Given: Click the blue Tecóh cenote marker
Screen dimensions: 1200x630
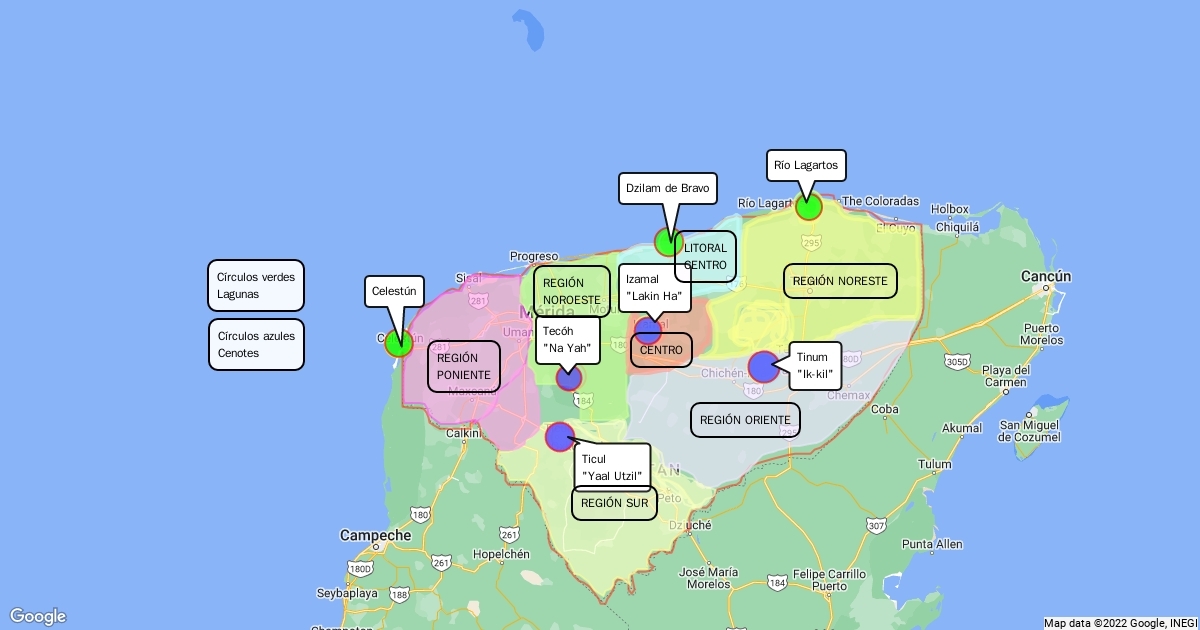Looking at the screenshot, I should tap(569, 377).
